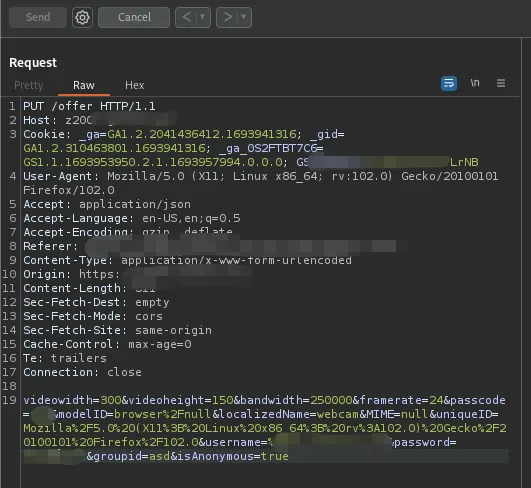This screenshot has height=488, width=531.
Task: Click the User-Agent header line
Action: click(260, 183)
